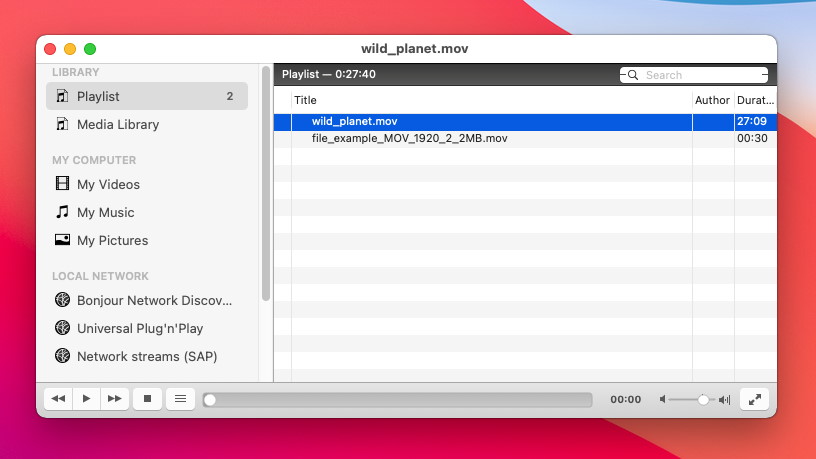The width and height of the screenshot is (816, 459).
Task: Click the My Pictures image icon
Action: click(x=62, y=239)
